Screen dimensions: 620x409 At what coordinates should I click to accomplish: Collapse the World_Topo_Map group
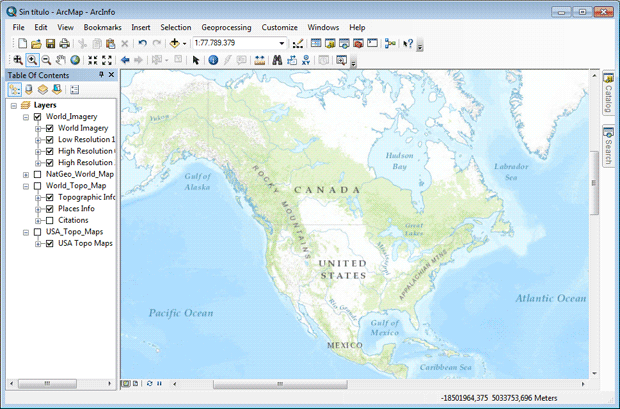coord(26,186)
